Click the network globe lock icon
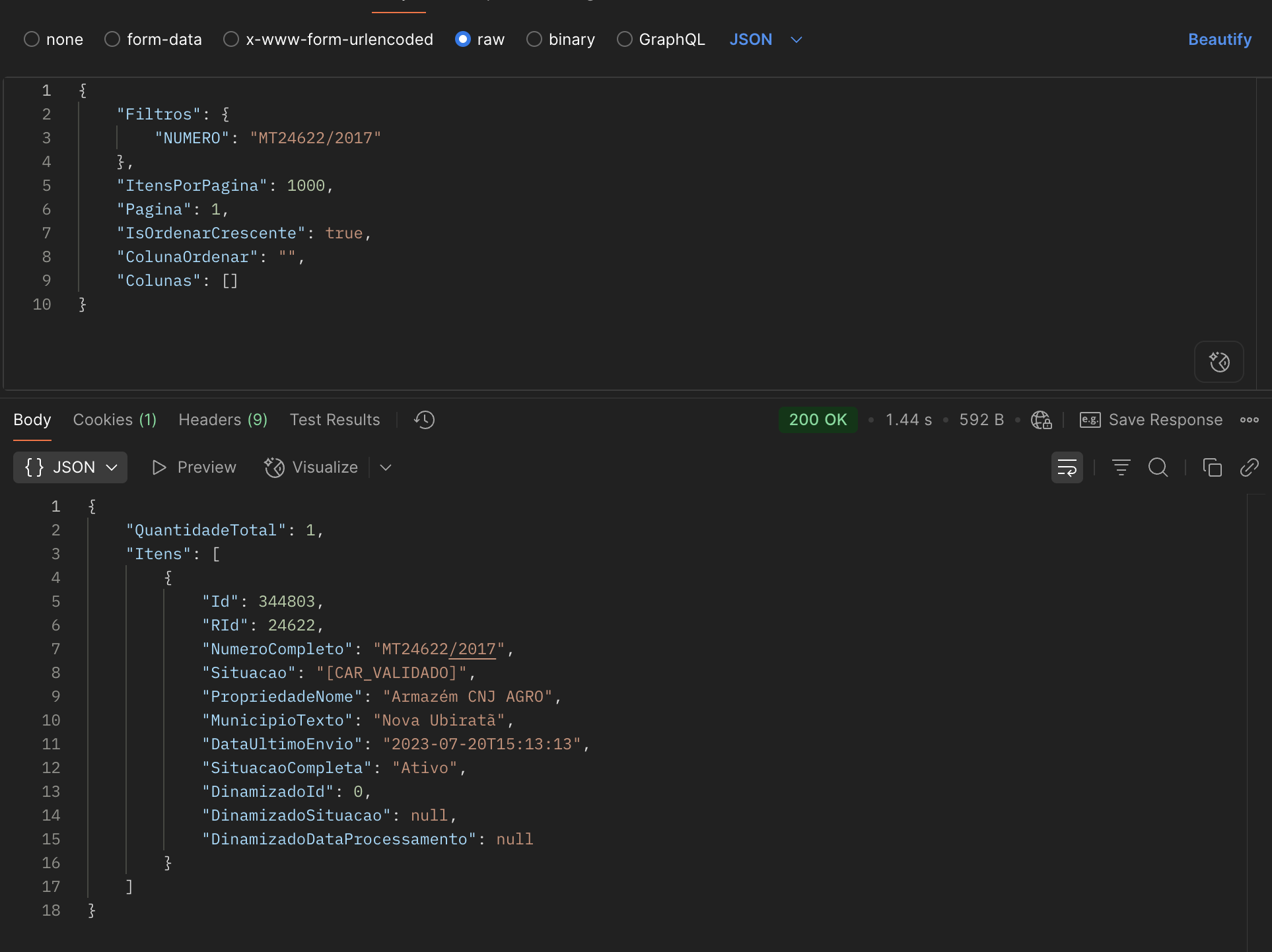Image resolution: width=1272 pixels, height=952 pixels. (x=1041, y=420)
